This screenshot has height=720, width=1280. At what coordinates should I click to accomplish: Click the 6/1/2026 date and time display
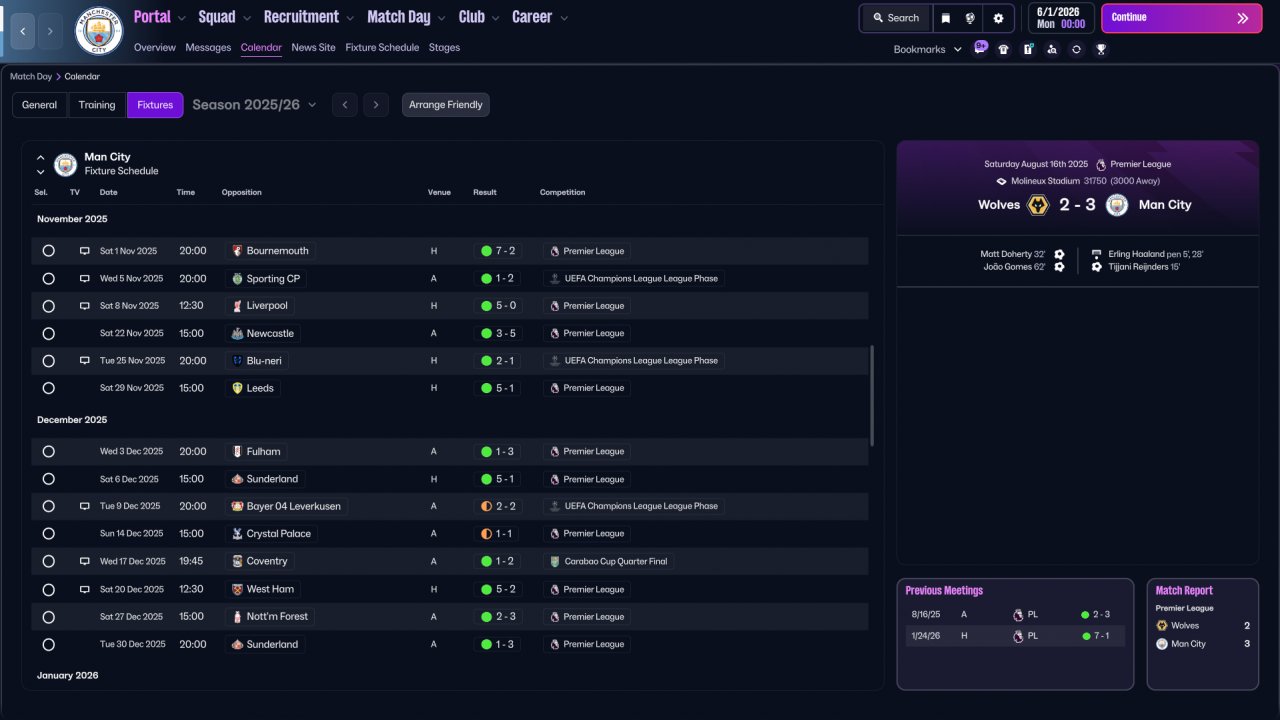point(1061,18)
